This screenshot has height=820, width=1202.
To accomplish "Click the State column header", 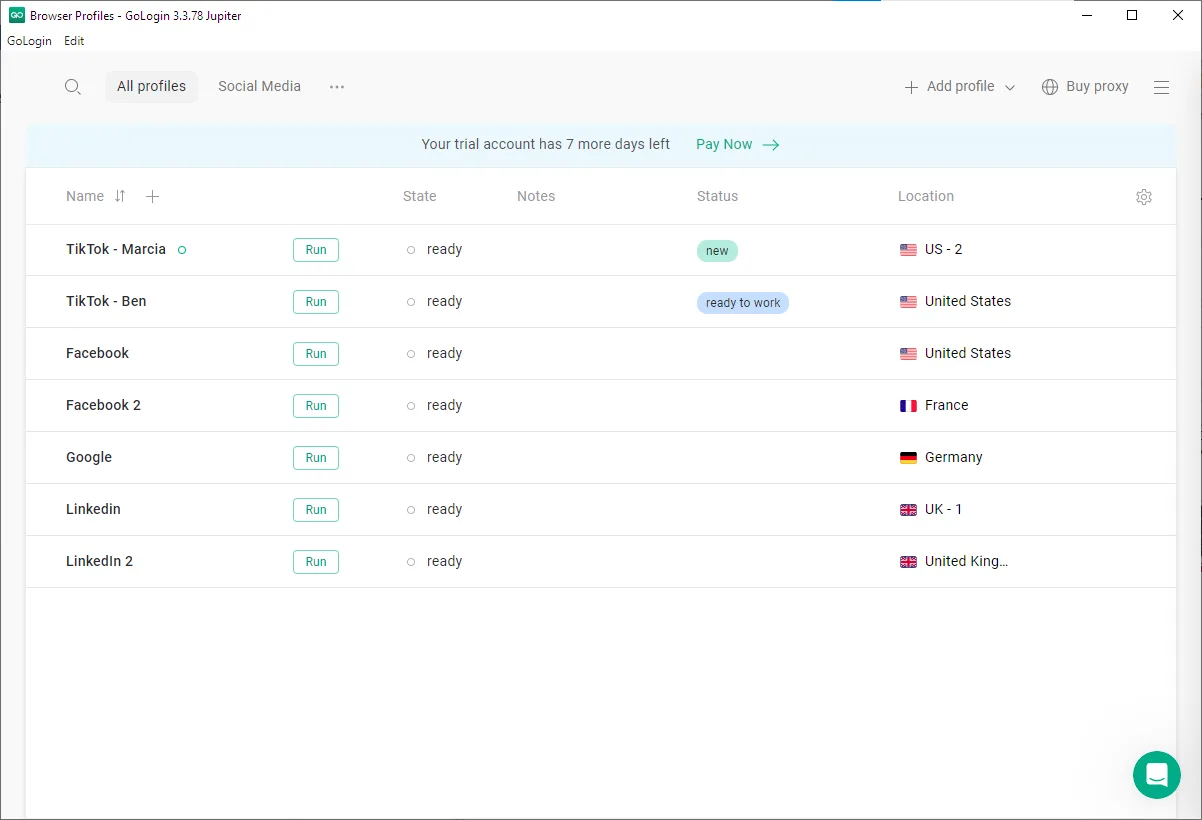I will click(420, 196).
